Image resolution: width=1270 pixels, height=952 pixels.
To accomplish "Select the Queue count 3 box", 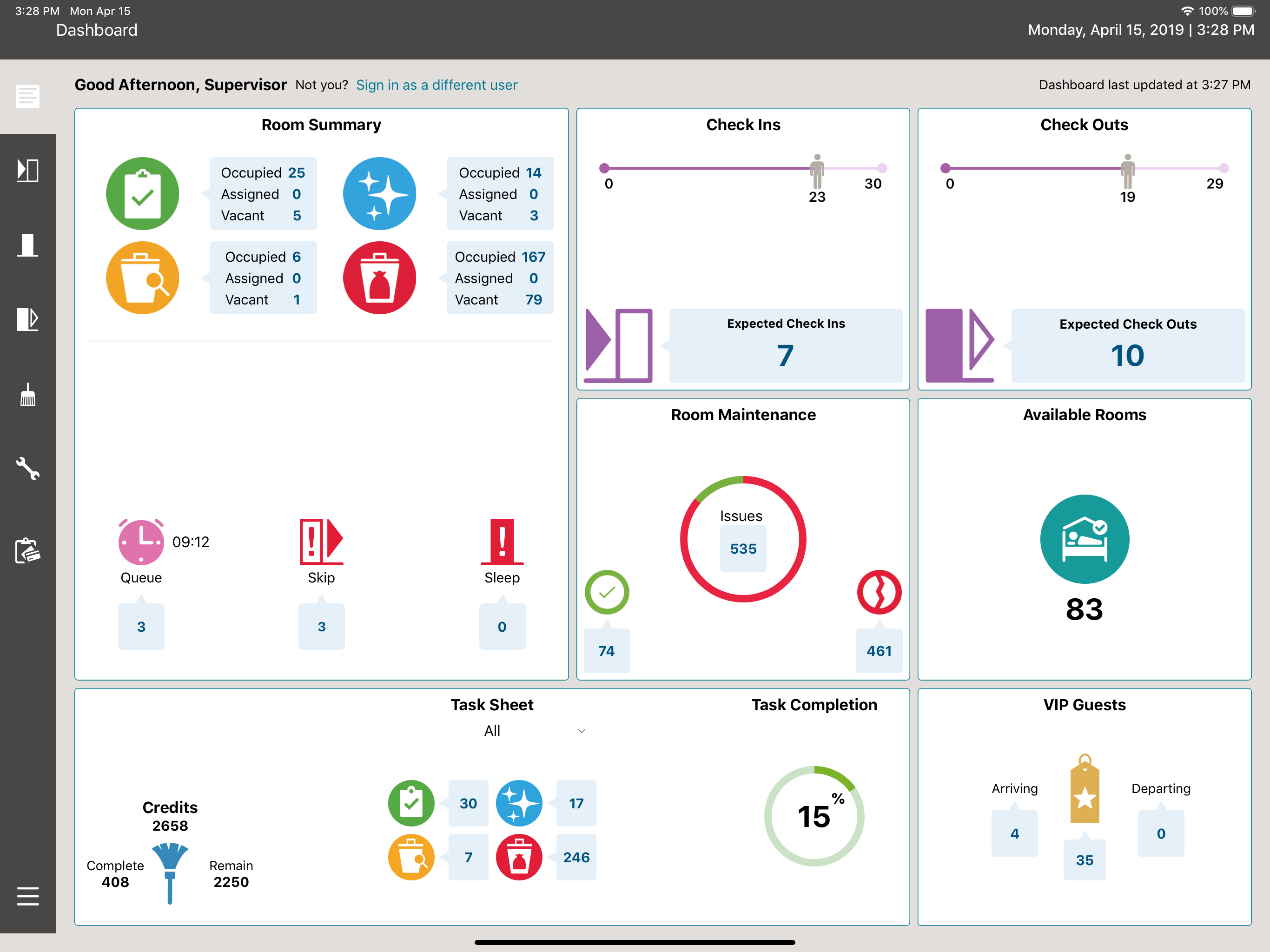I will point(141,627).
